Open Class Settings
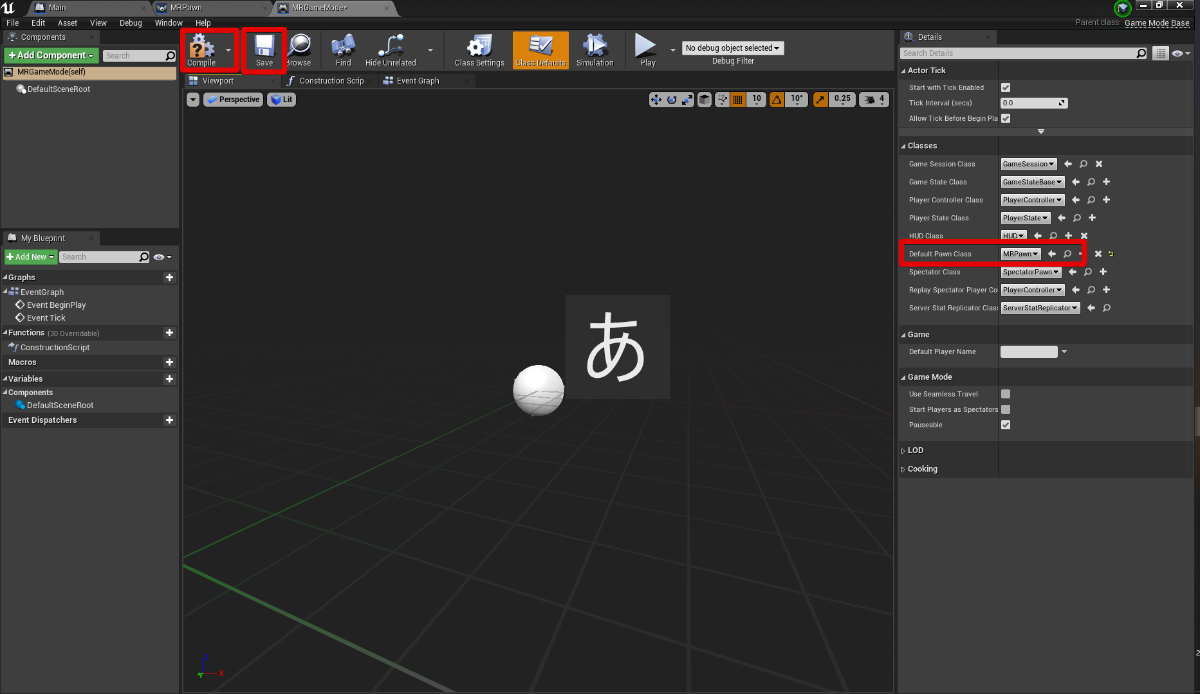The image size is (1200, 694). (x=479, y=49)
